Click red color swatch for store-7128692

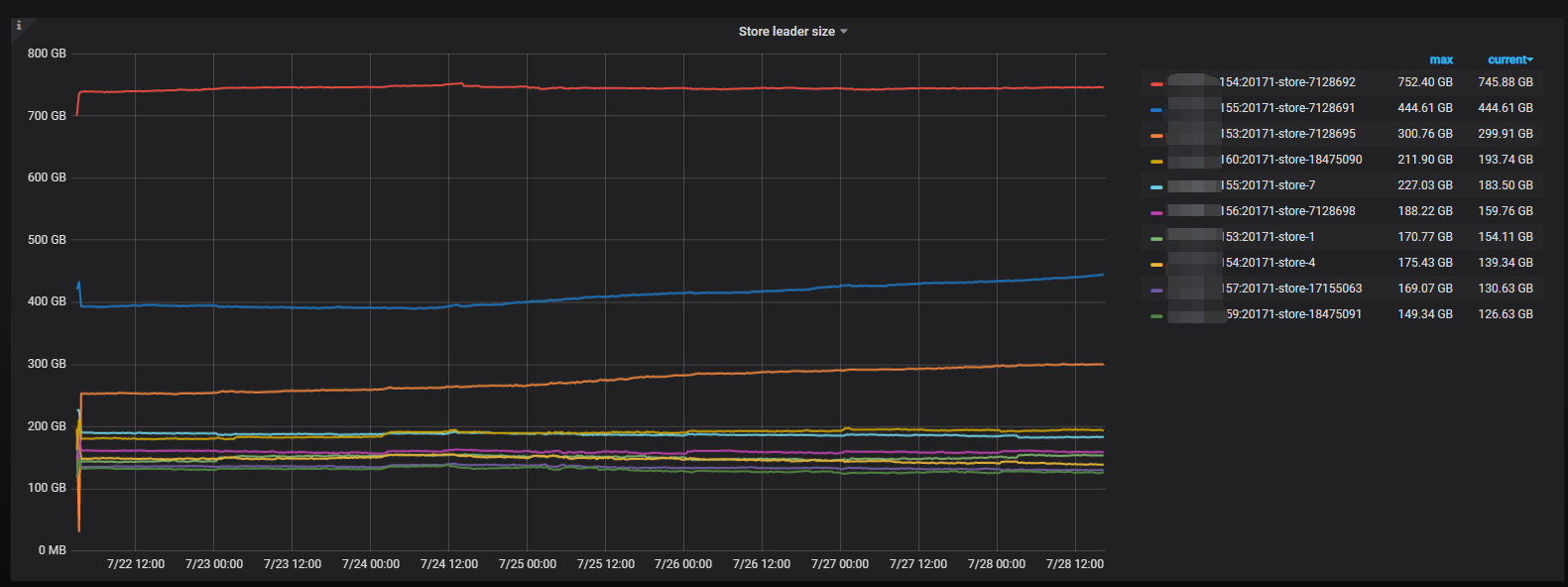[1156, 83]
